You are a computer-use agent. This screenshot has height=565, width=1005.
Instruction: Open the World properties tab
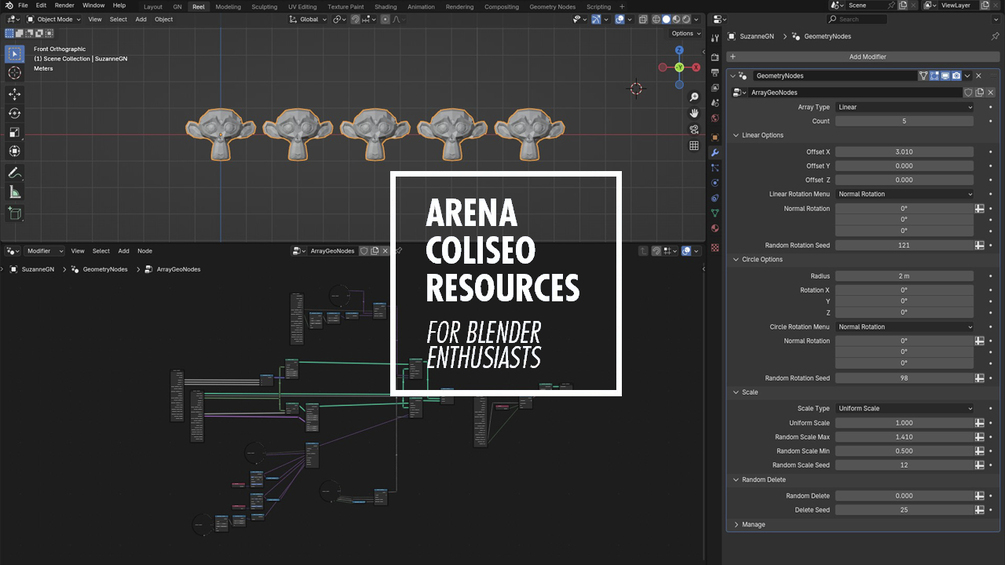715,119
